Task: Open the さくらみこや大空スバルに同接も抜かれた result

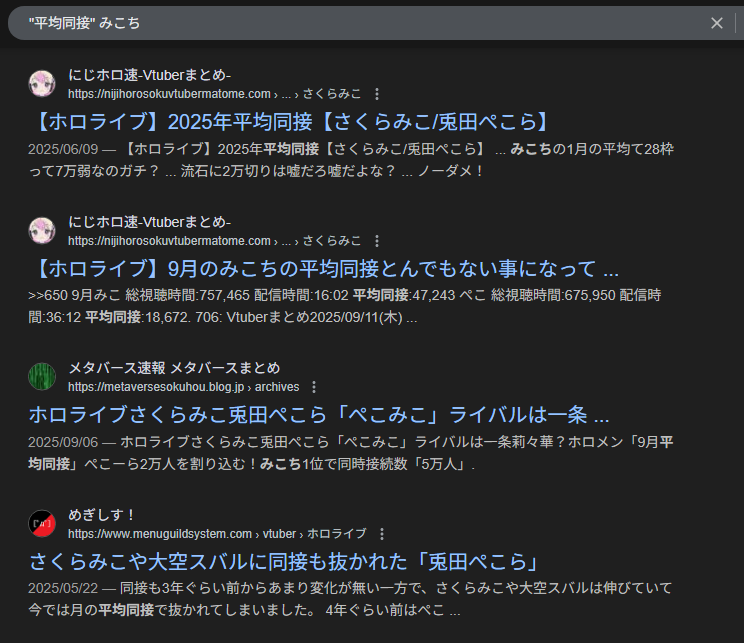Action: [284, 561]
